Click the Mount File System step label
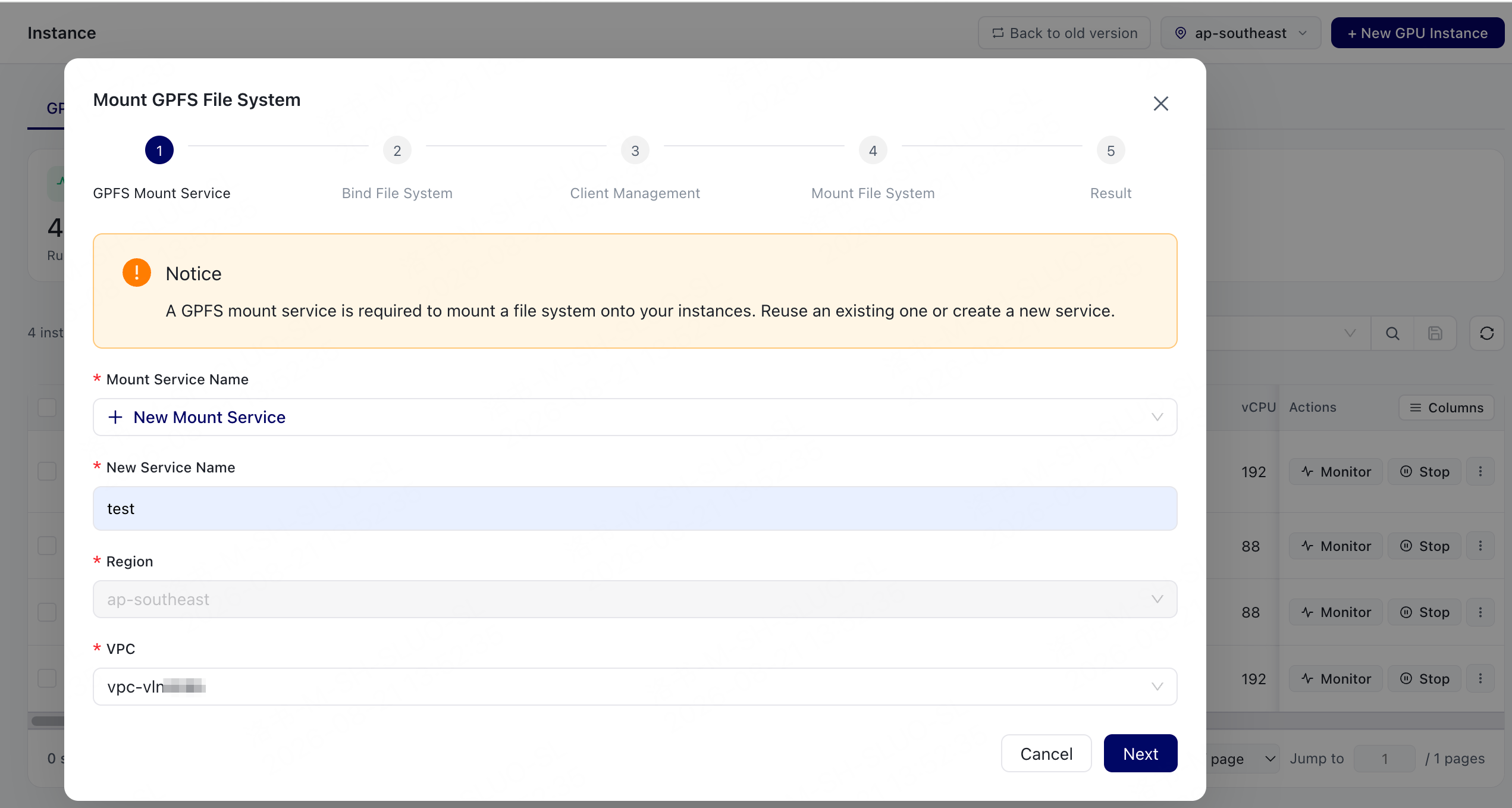Image resolution: width=1512 pixels, height=808 pixels. 873,193
